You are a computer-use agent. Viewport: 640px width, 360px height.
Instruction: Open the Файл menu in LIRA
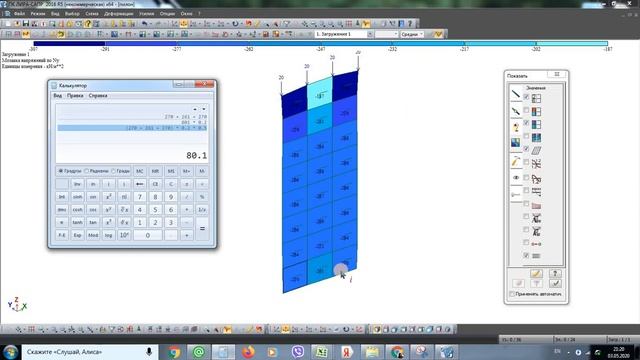coord(19,13)
